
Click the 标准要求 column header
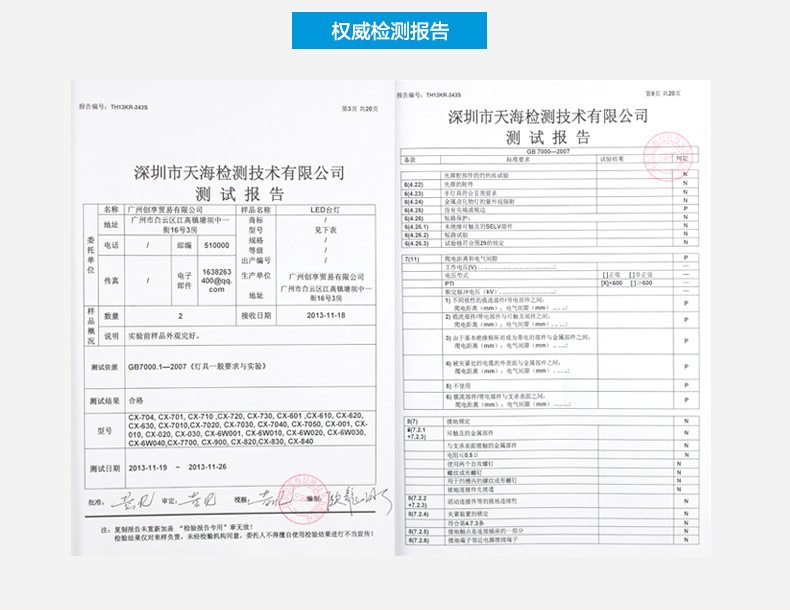pos(518,160)
